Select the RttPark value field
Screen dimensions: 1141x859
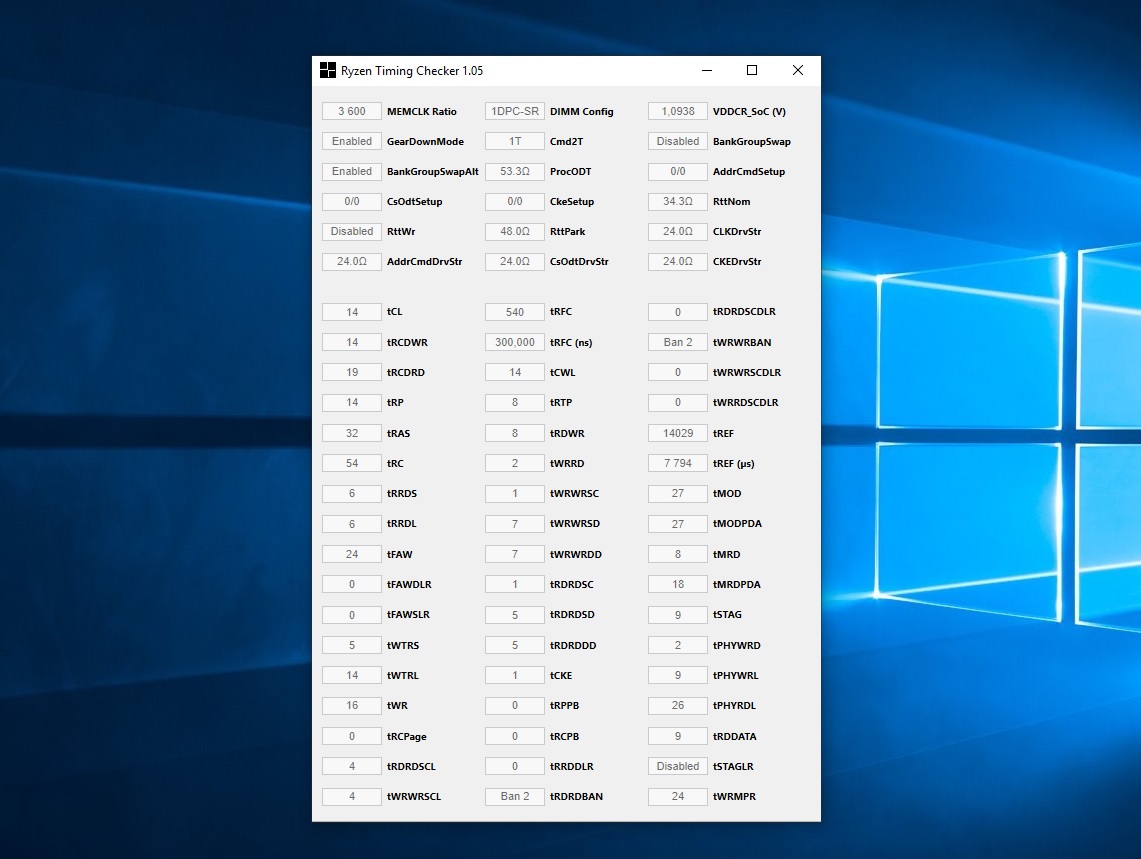[x=515, y=231]
